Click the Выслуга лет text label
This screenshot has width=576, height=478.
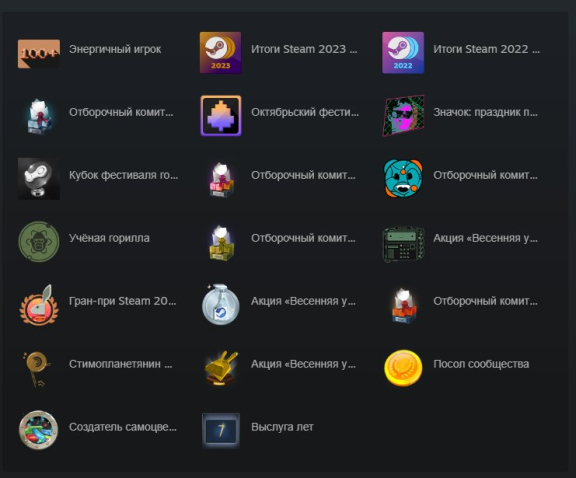click(x=282, y=427)
